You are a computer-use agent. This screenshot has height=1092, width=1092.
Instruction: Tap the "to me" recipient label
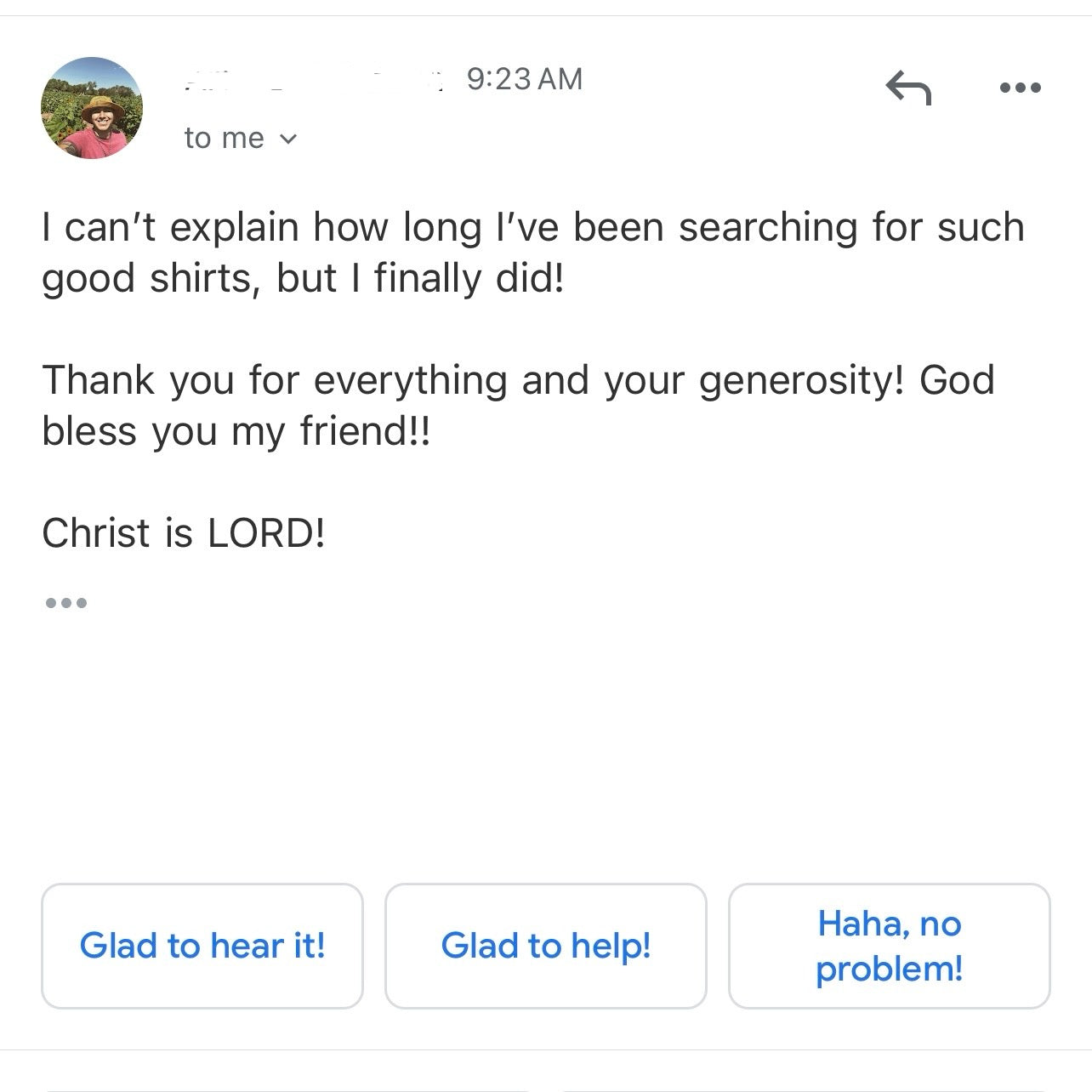[224, 139]
